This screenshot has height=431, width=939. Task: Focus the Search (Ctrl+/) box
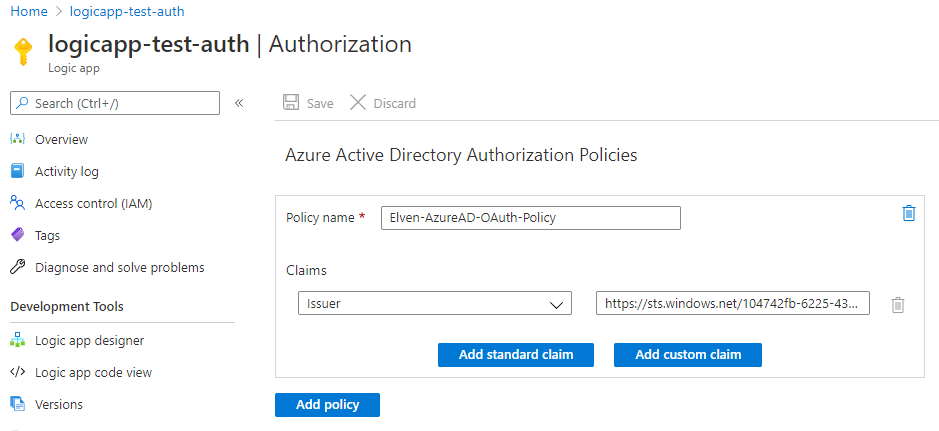[115, 103]
